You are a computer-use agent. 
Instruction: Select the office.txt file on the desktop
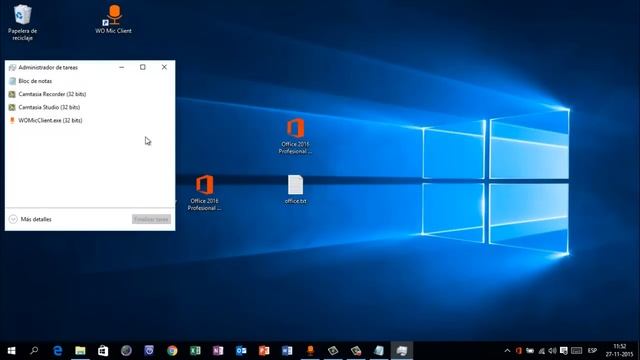pyautogui.click(x=295, y=189)
